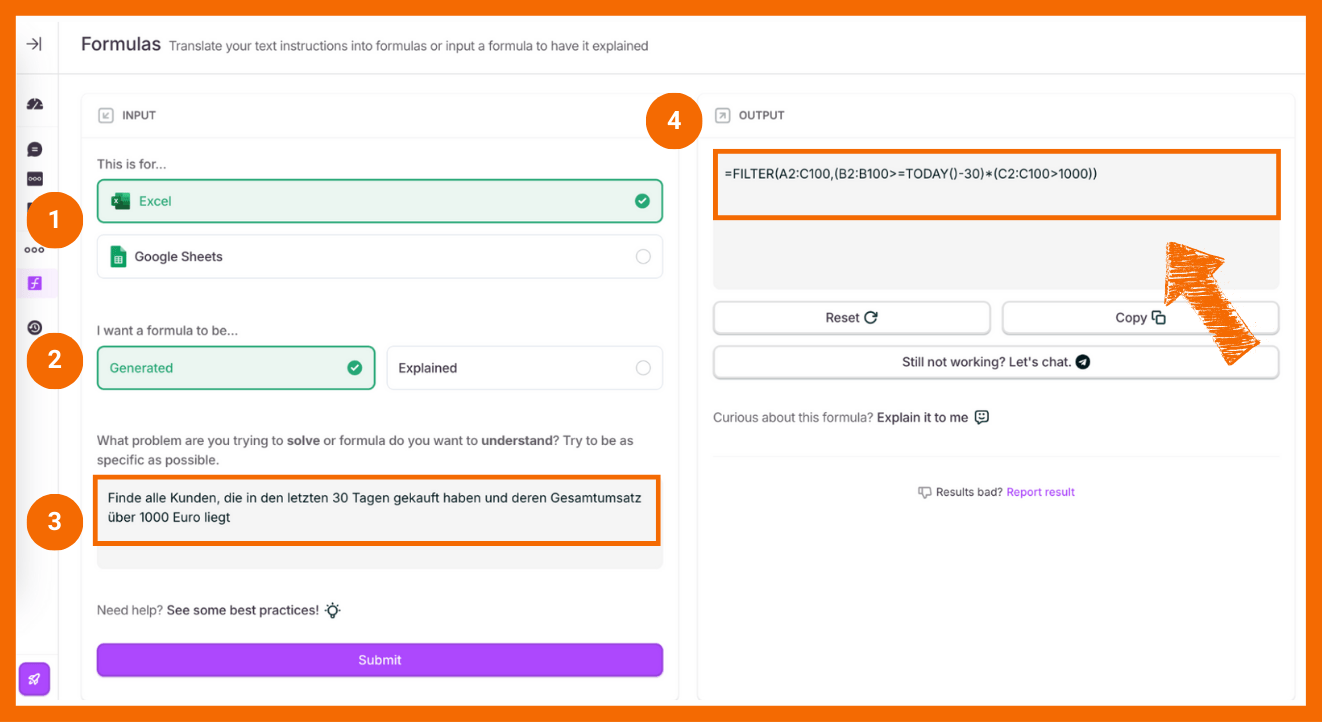The width and height of the screenshot is (1322, 722).
Task: Click the Formulas icon in sidebar
Action: pyautogui.click(x=35, y=283)
